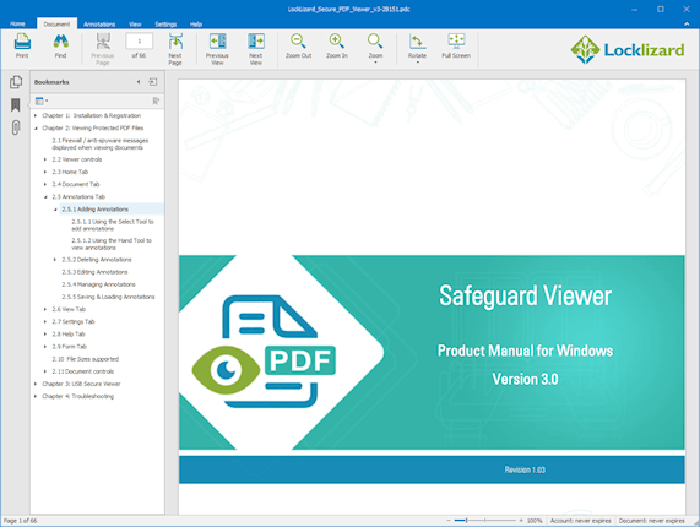Expand 2.11 Document controls bookmark
Screen dimensions: 700x527
(45, 372)
